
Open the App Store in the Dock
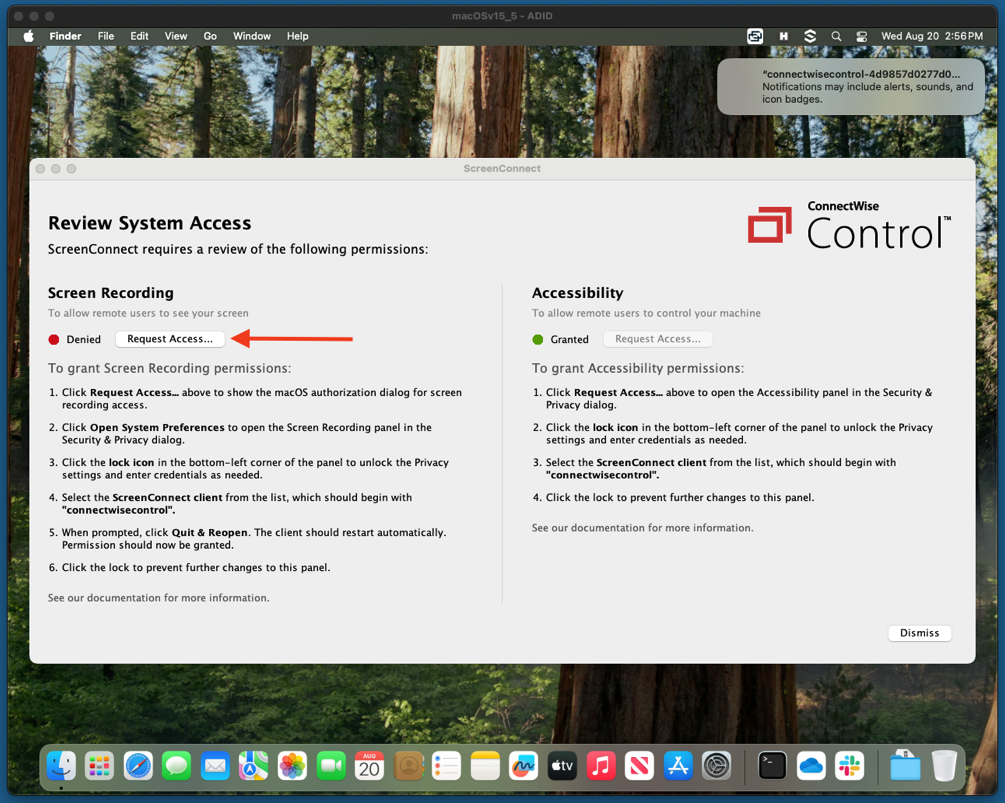(678, 766)
